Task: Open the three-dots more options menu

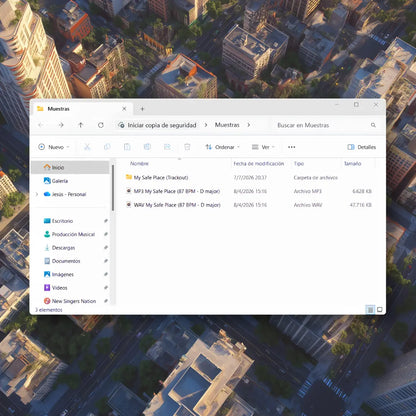Action: [x=292, y=147]
